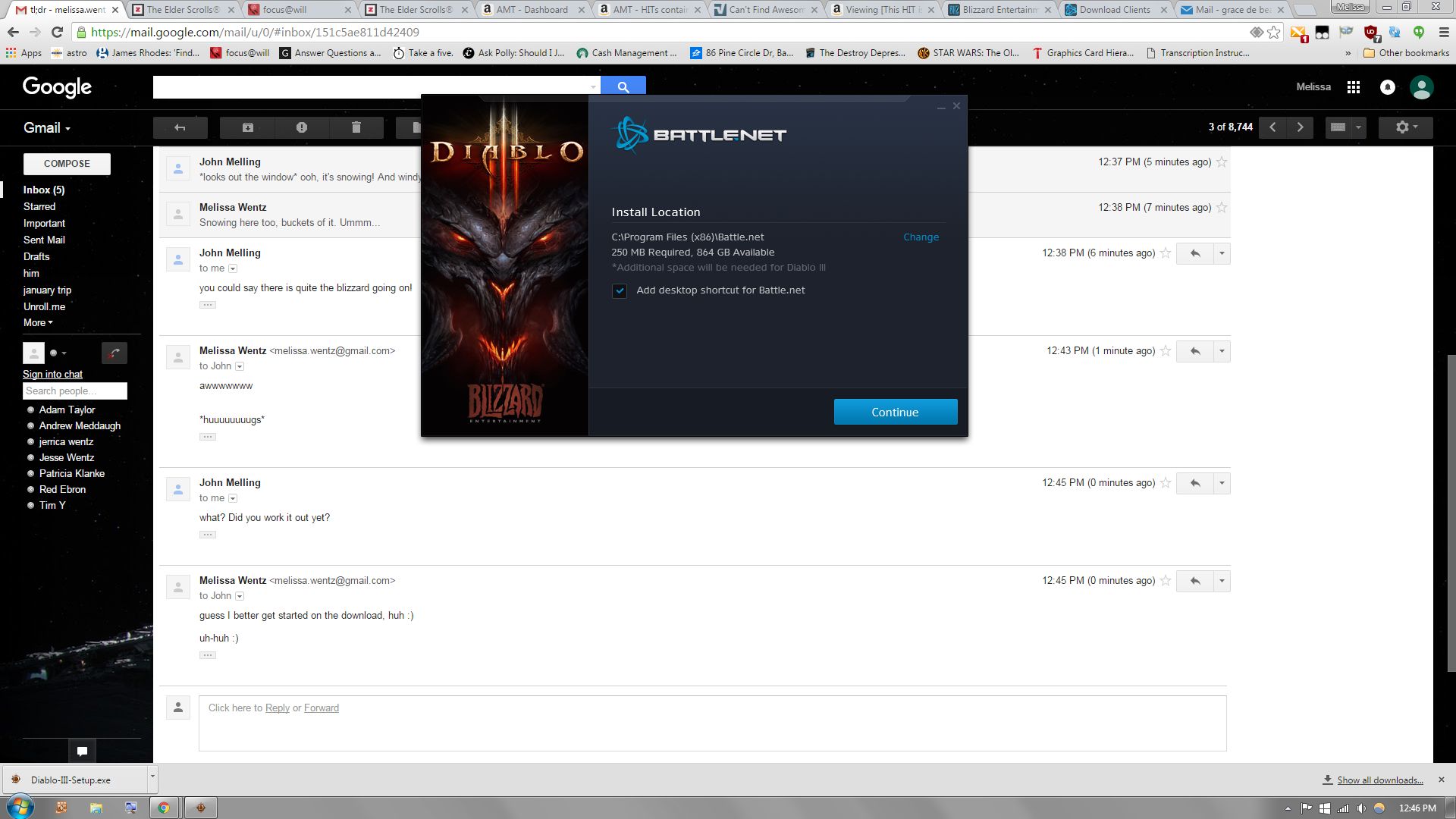Click the Chrome address bar
Image resolution: width=1456 pixels, height=819 pixels.
pos(660,33)
